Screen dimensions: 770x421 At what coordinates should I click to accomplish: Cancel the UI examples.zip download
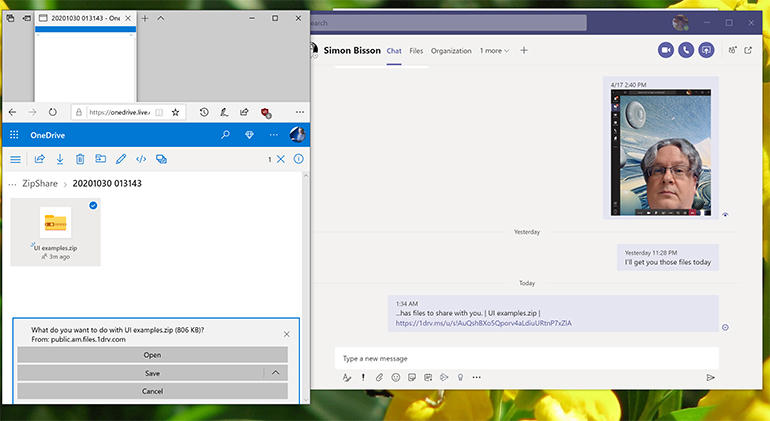[152, 391]
